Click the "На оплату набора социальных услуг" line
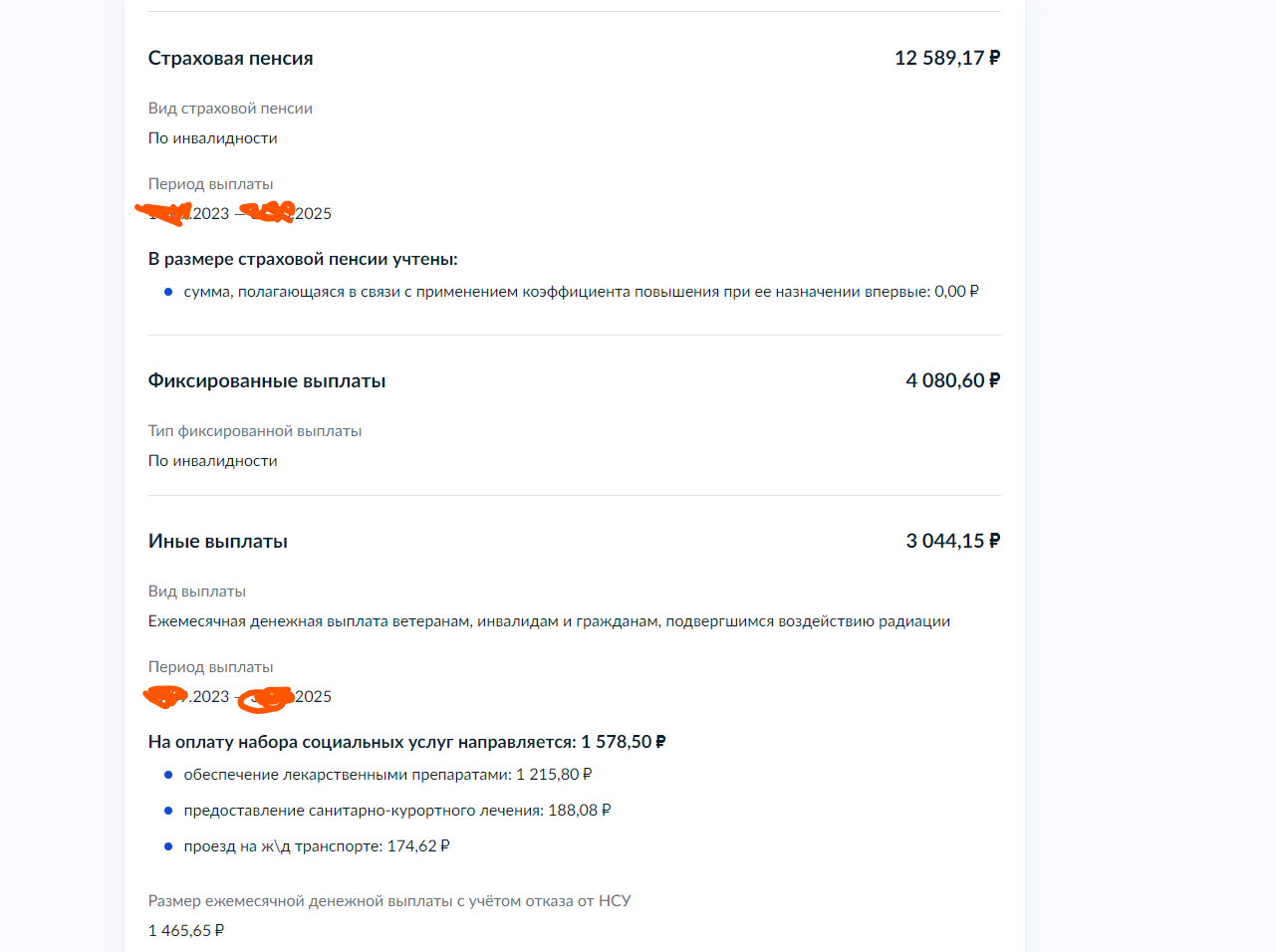This screenshot has width=1276, height=952. coord(406,742)
